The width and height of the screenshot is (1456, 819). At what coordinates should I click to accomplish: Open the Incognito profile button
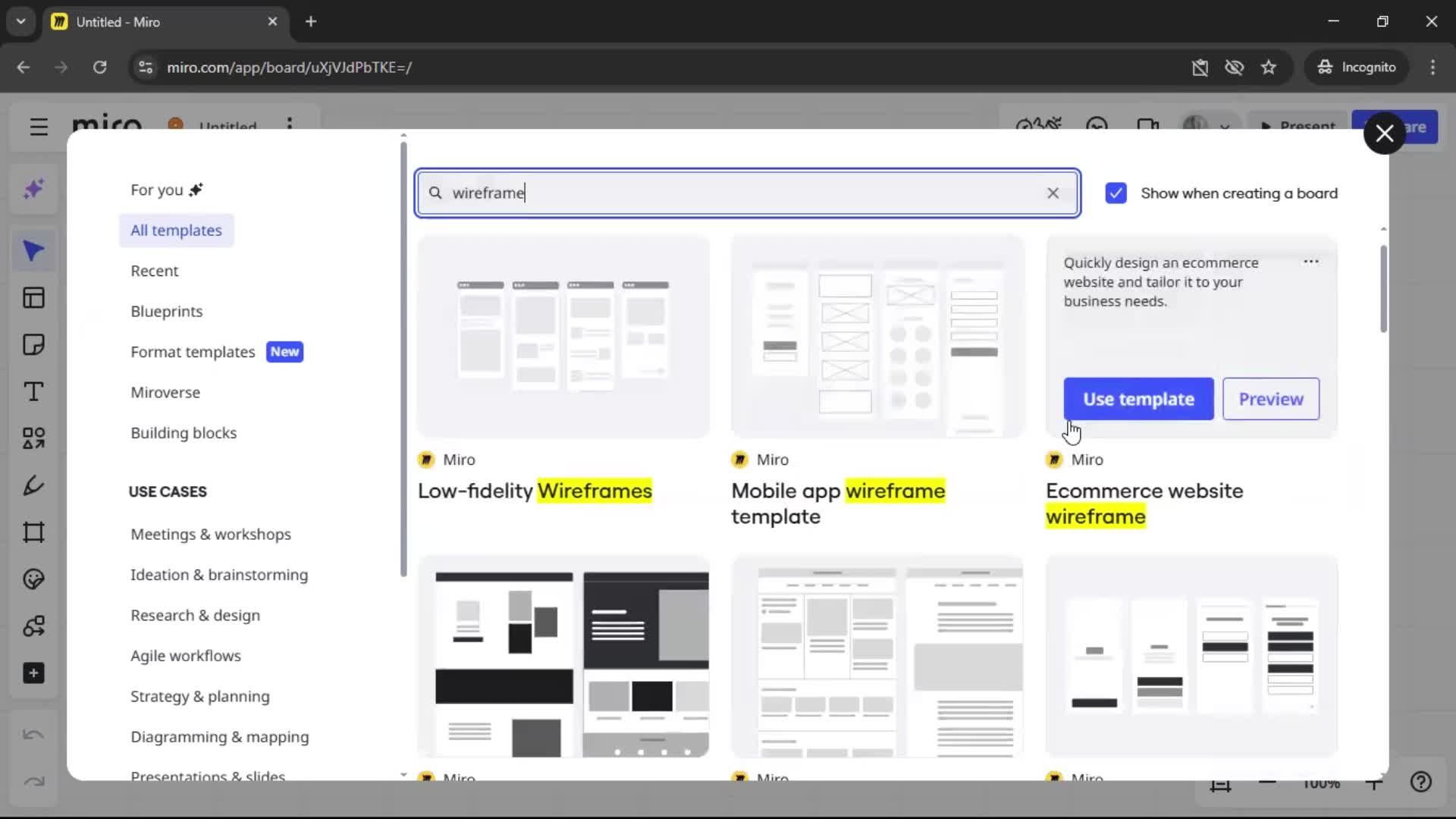coord(1357,67)
